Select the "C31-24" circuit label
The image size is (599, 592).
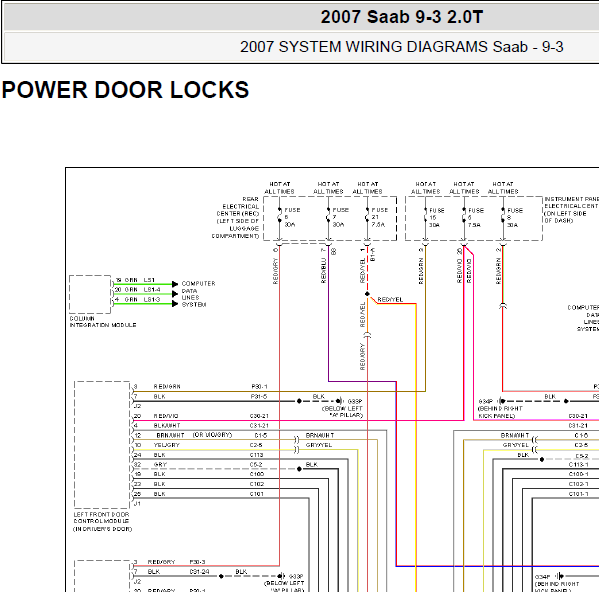tap(199, 572)
